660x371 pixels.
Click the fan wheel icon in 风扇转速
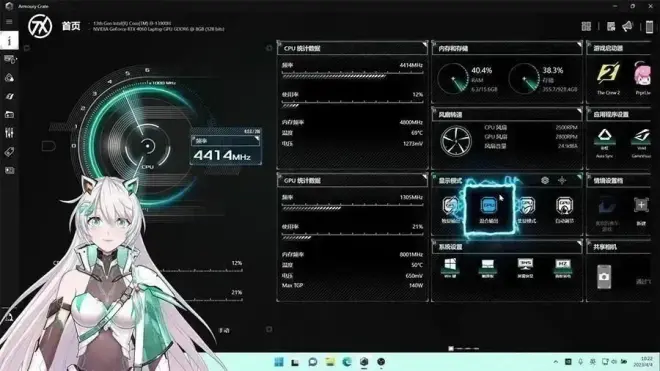point(456,141)
